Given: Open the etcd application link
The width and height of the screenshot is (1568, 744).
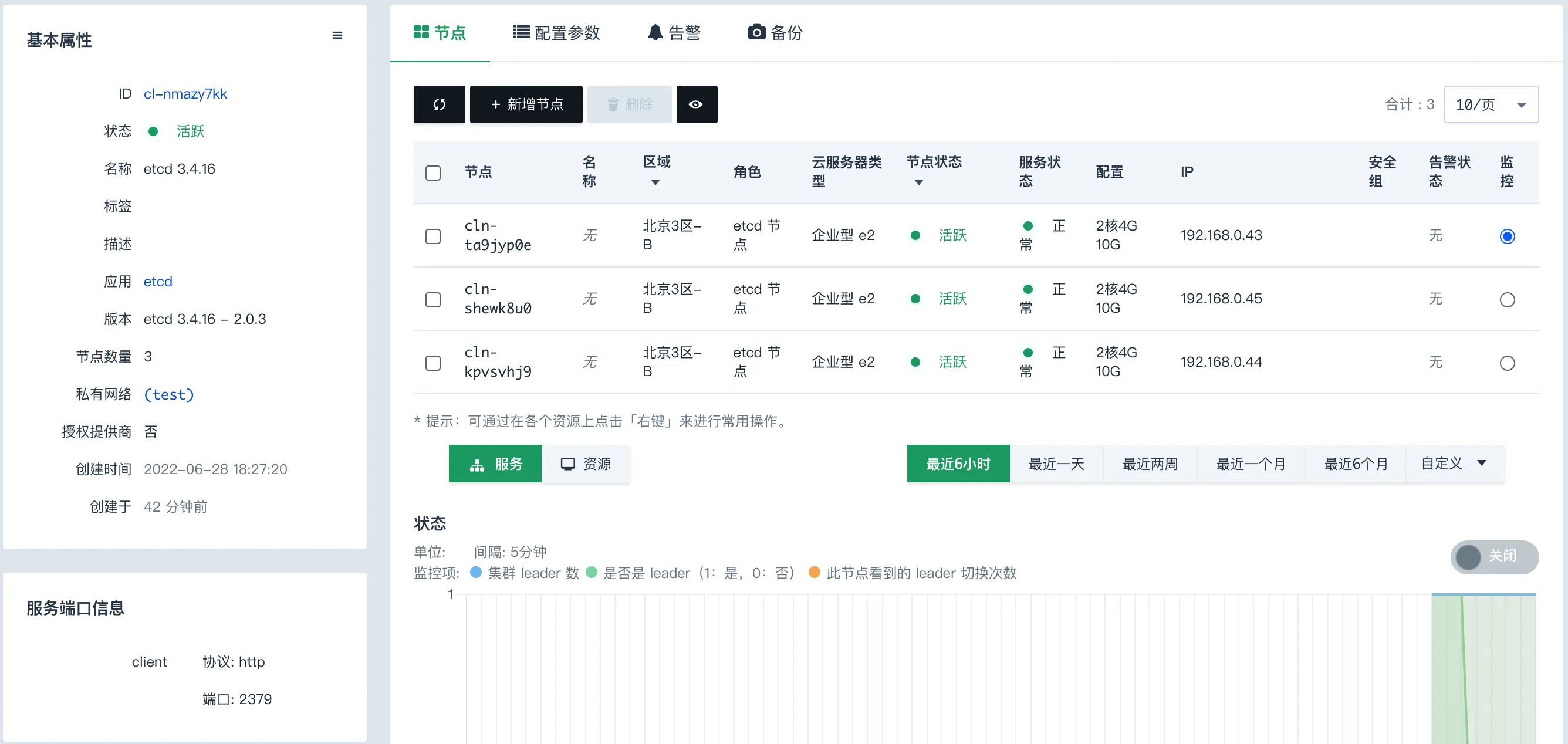Looking at the screenshot, I should pyautogui.click(x=158, y=282).
